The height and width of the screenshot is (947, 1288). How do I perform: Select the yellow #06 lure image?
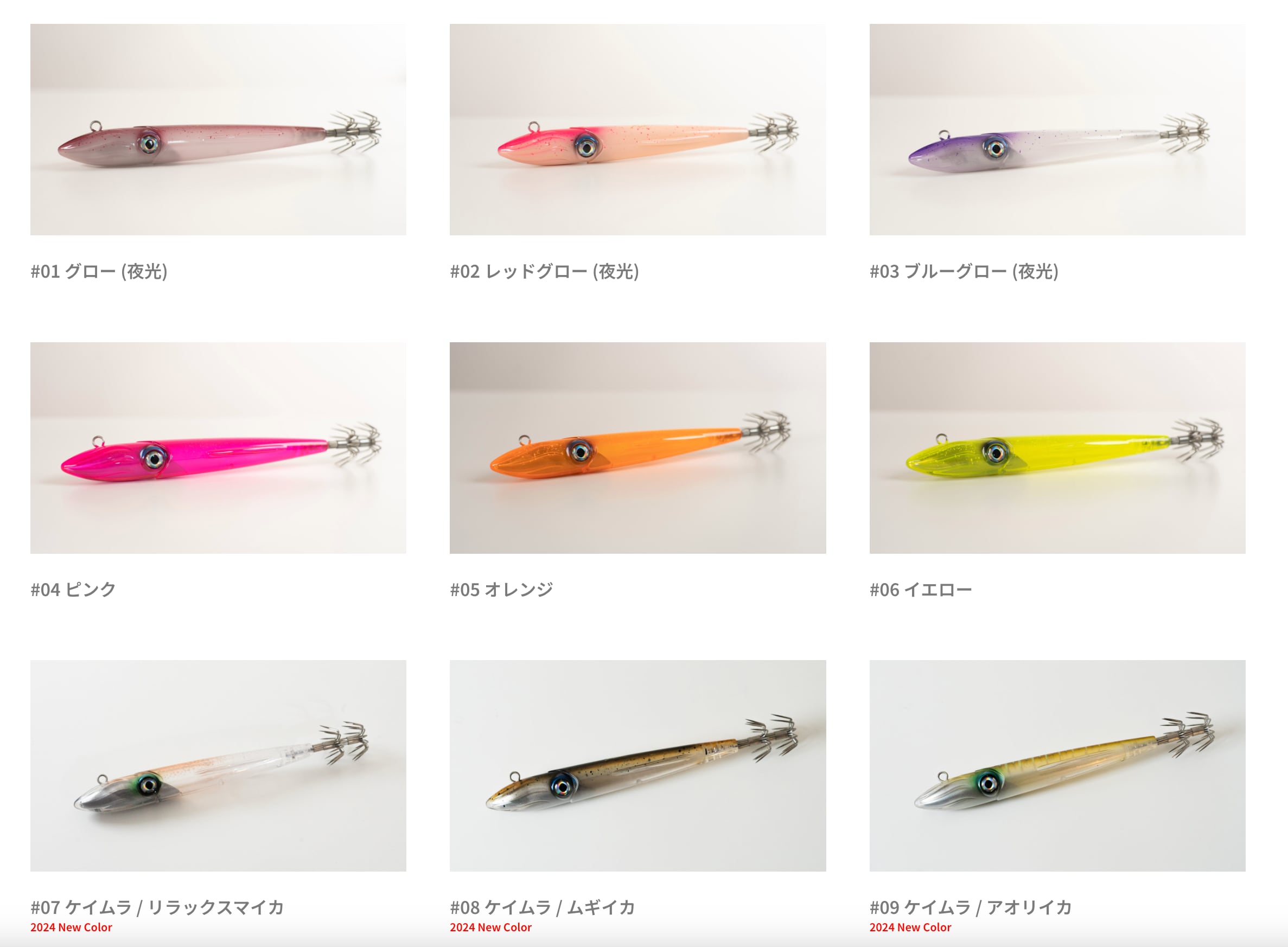pos(1057,447)
